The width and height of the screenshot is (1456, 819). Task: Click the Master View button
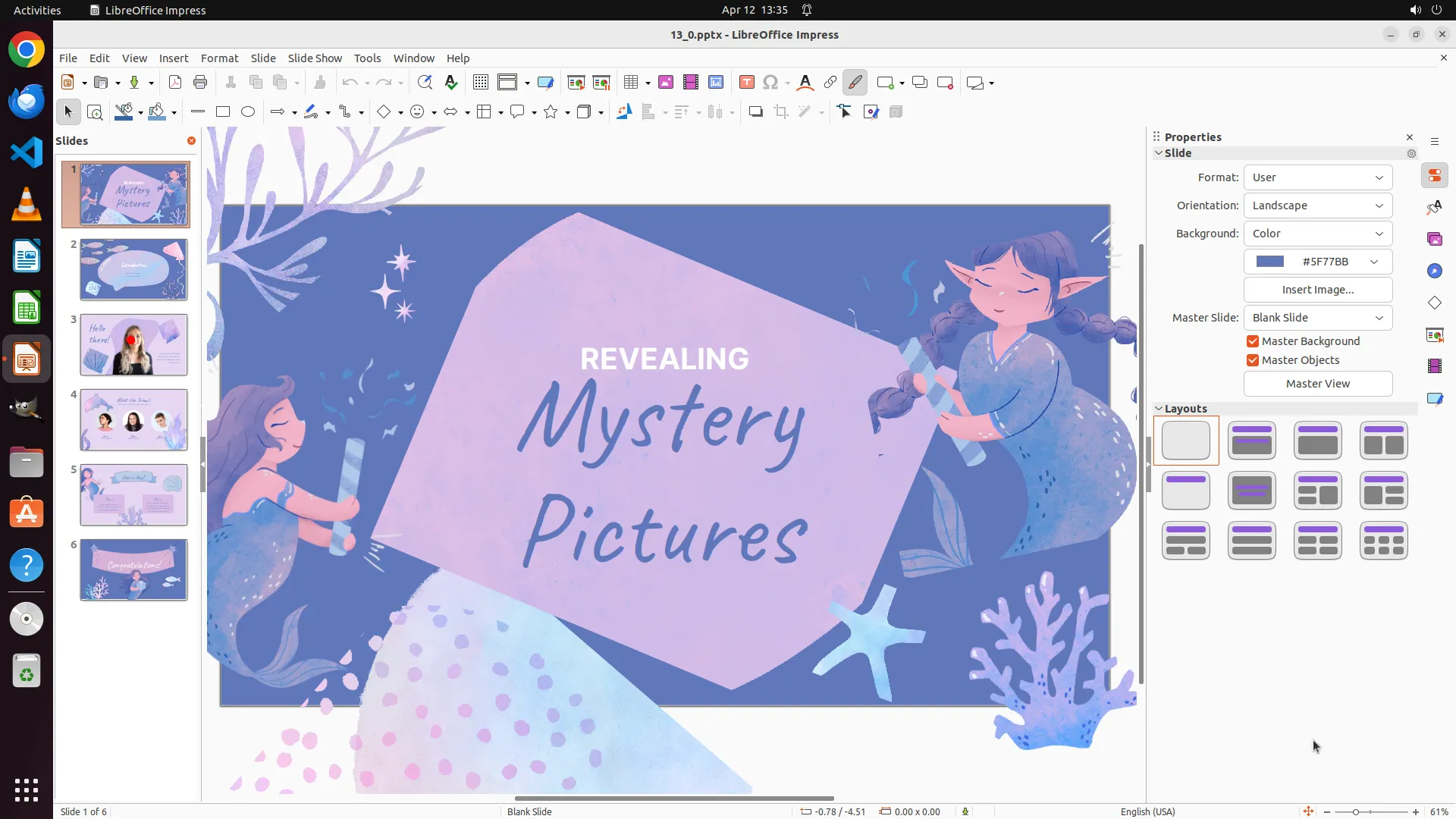click(x=1318, y=384)
